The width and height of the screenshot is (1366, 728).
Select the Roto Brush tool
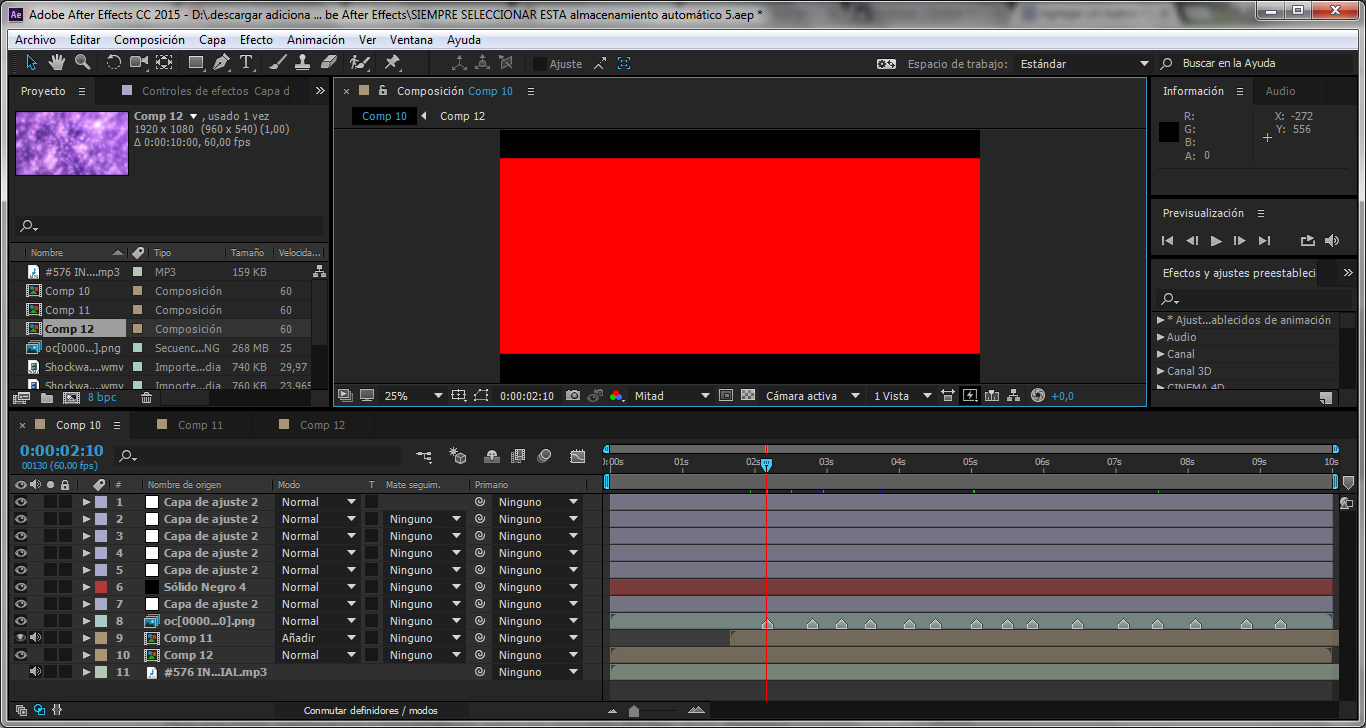(360, 63)
